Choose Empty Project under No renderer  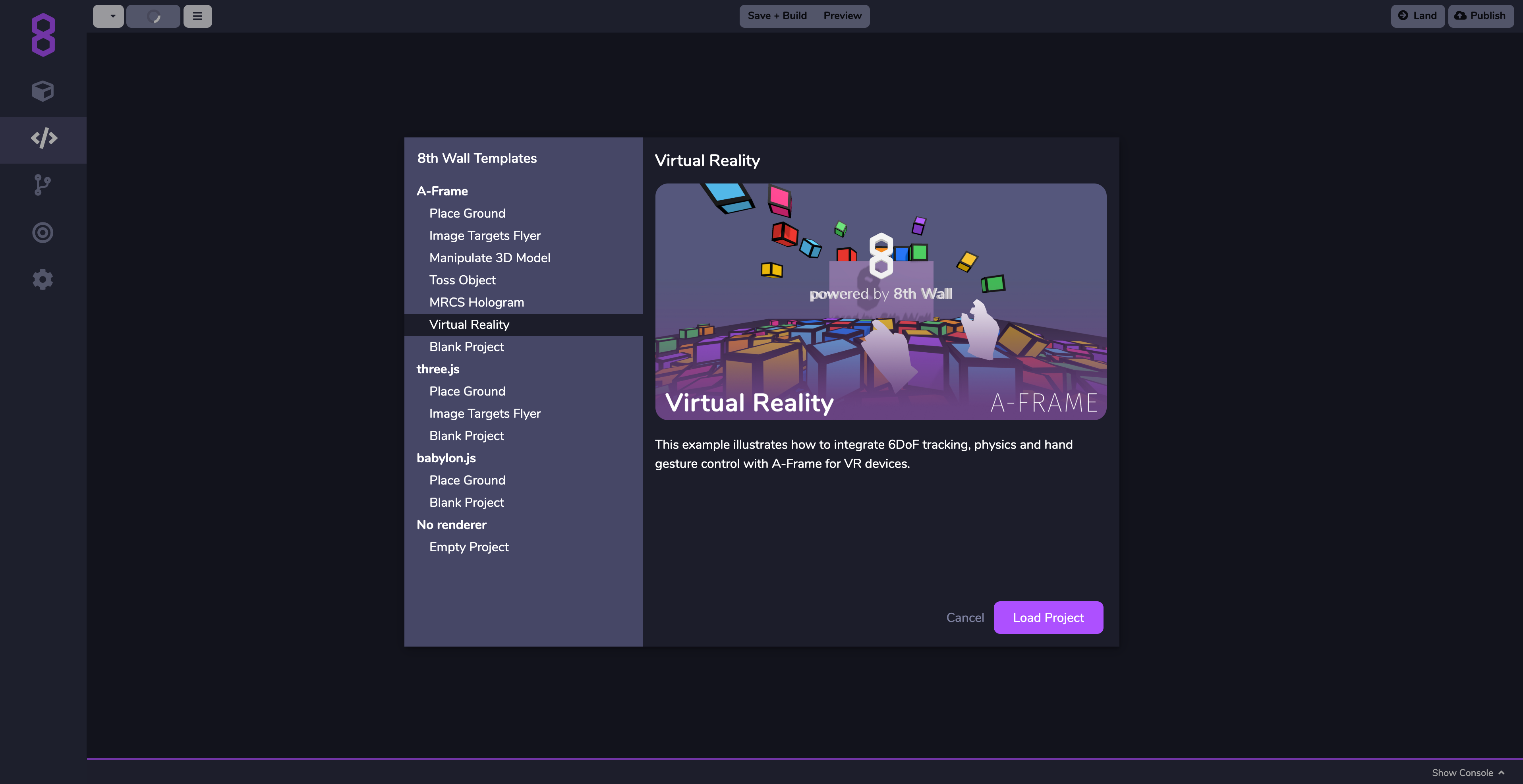point(469,547)
